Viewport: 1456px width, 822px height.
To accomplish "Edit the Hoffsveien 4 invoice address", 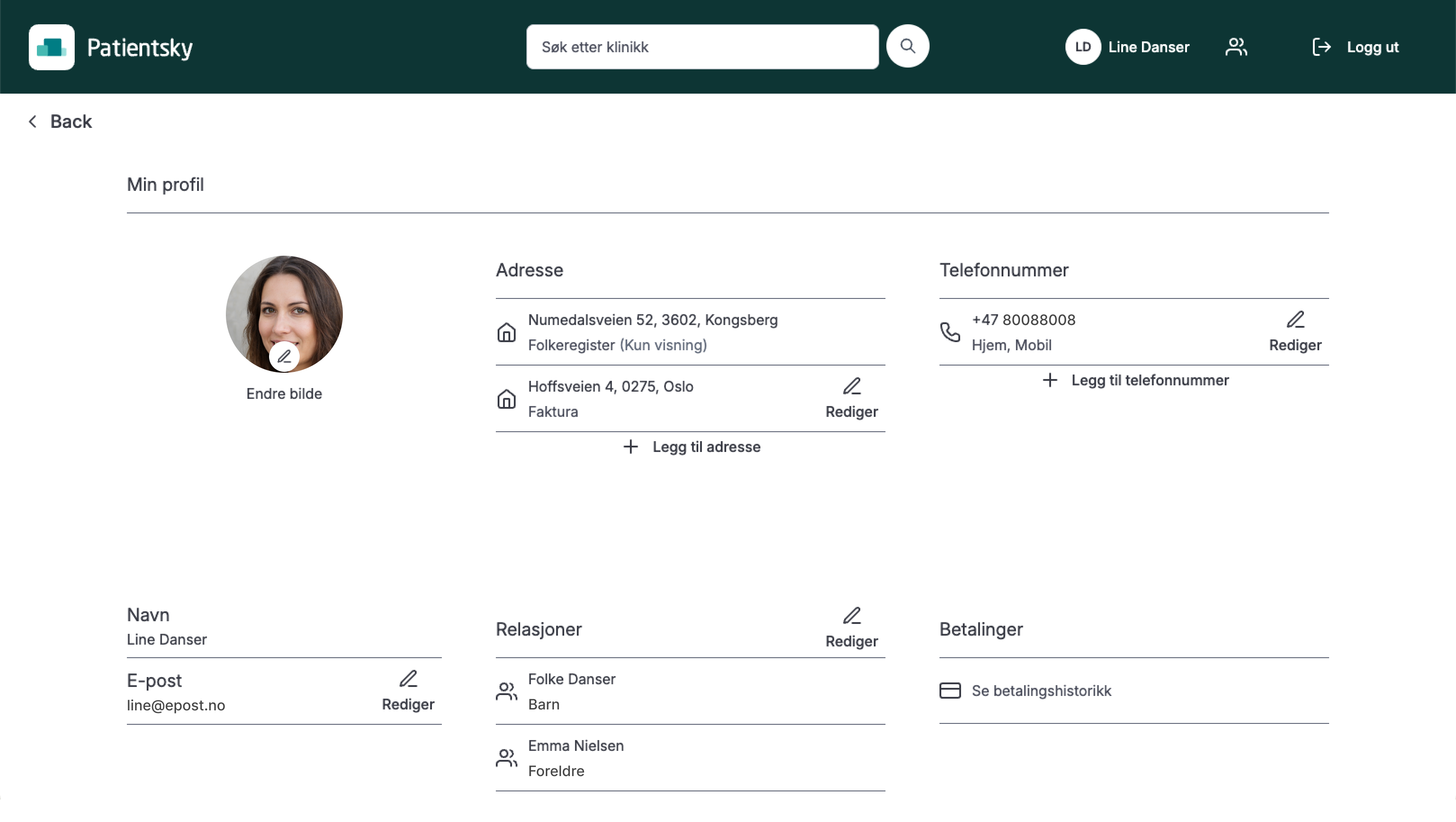I will click(x=851, y=398).
